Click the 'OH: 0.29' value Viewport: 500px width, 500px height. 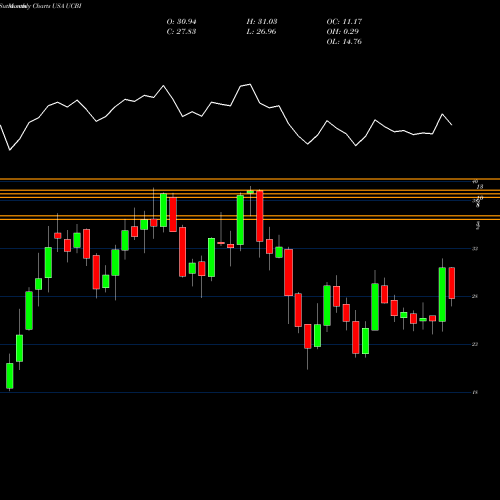tap(342, 32)
